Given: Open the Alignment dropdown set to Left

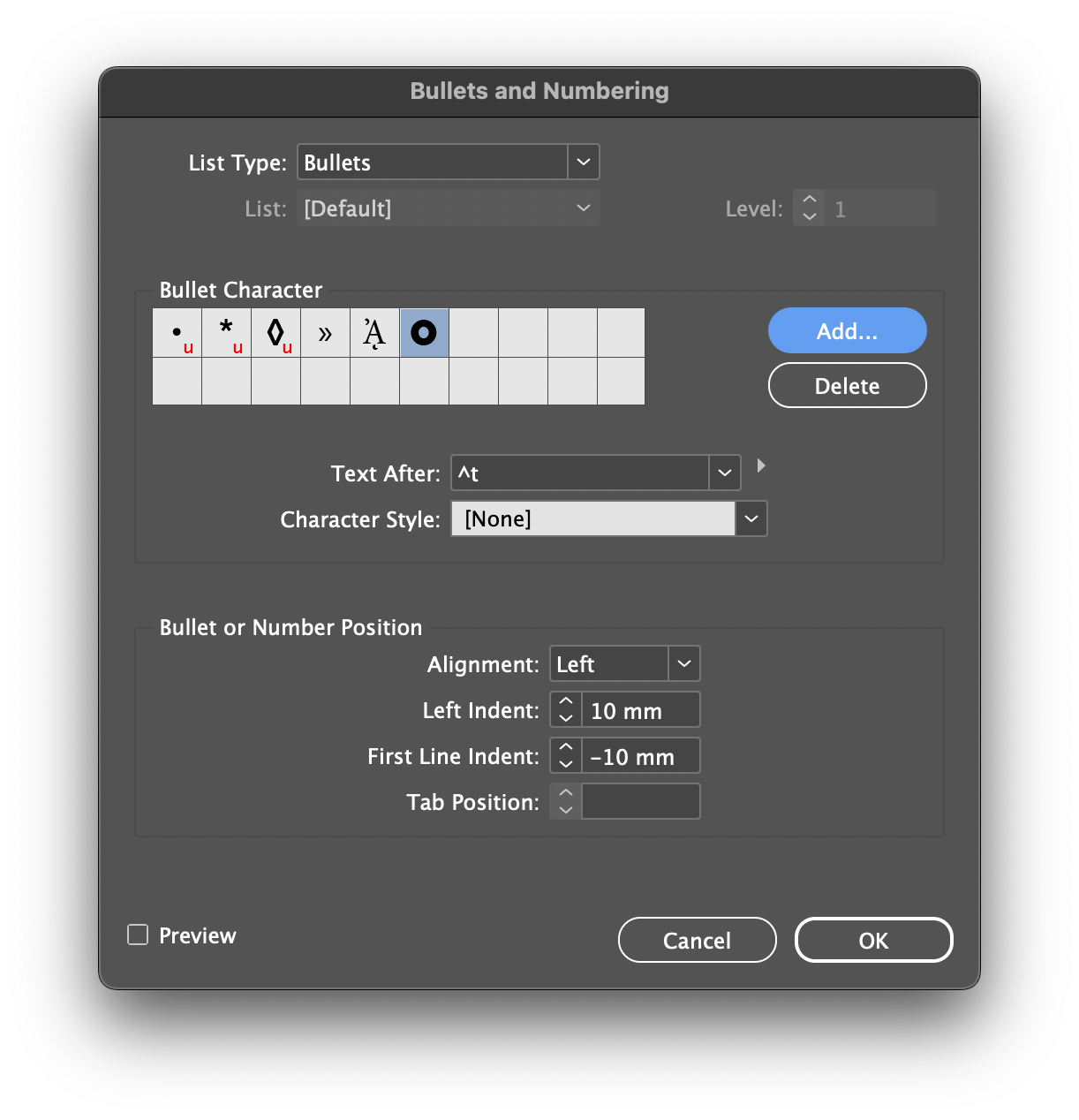Looking at the screenshot, I should (683, 663).
